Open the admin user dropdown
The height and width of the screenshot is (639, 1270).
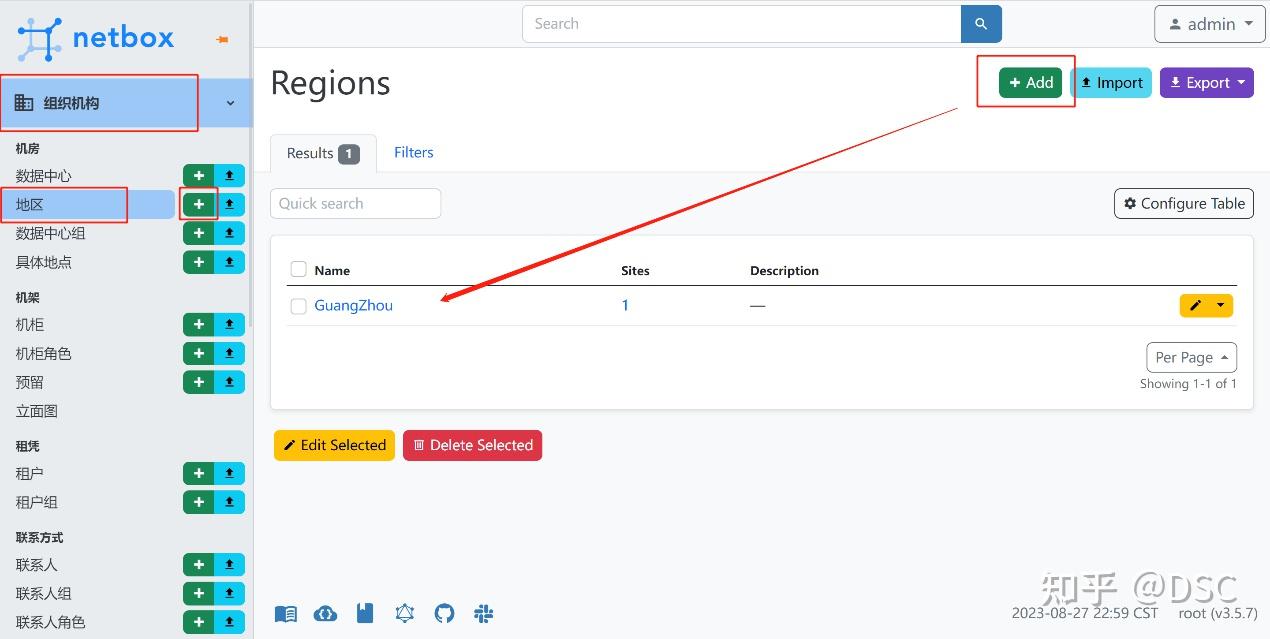pos(1209,24)
